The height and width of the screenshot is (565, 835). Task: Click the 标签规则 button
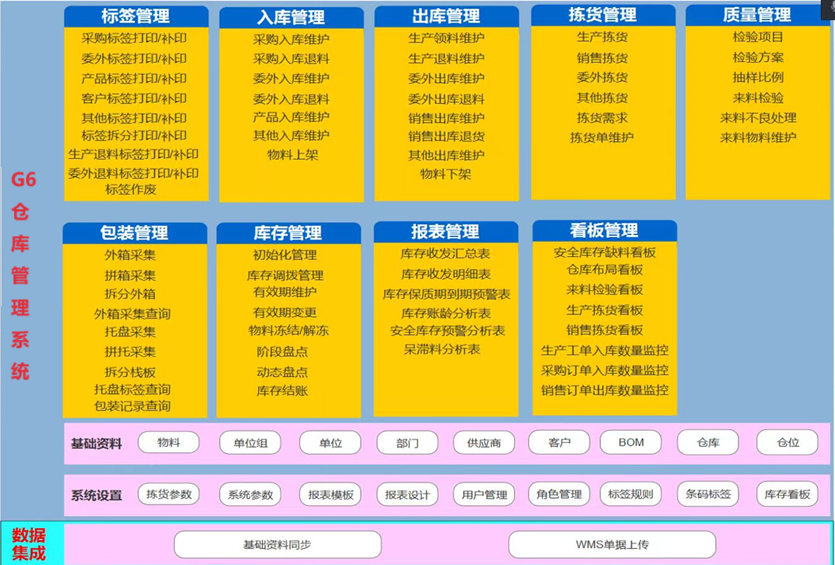(x=631, y=494)
